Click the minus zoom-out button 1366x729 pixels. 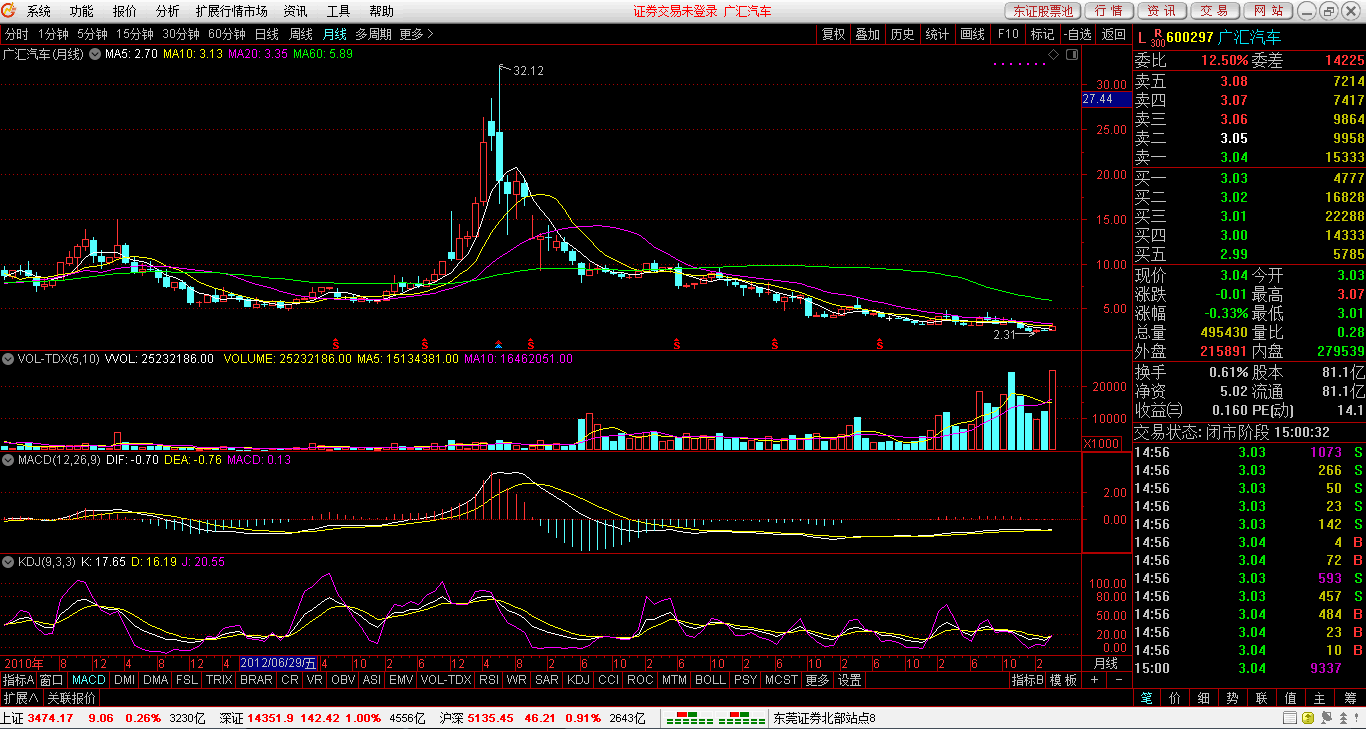1119,680
